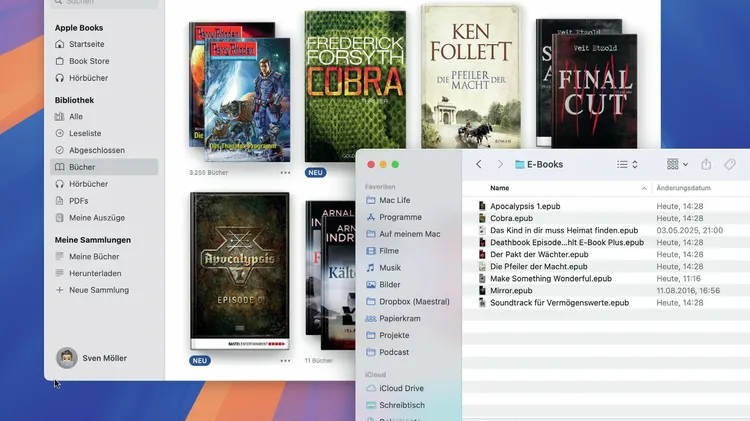750x421 pixels.
Task: Click the Schreibtisch desktop icon
Action: pos(371,405)
